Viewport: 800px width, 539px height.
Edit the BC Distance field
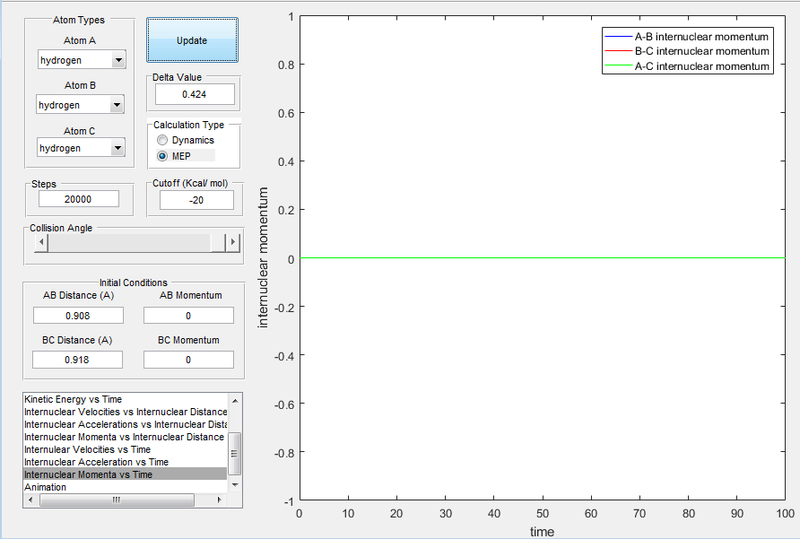coord(77,360)
